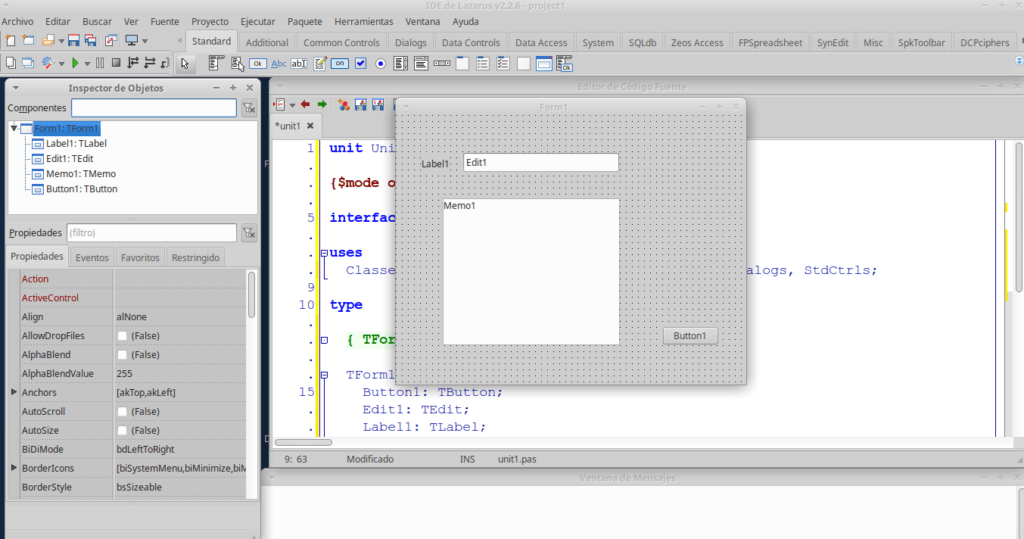1024x539 pixels.
Task: Pick TComboBox component from palette
Action: click(x=421, y=64)
